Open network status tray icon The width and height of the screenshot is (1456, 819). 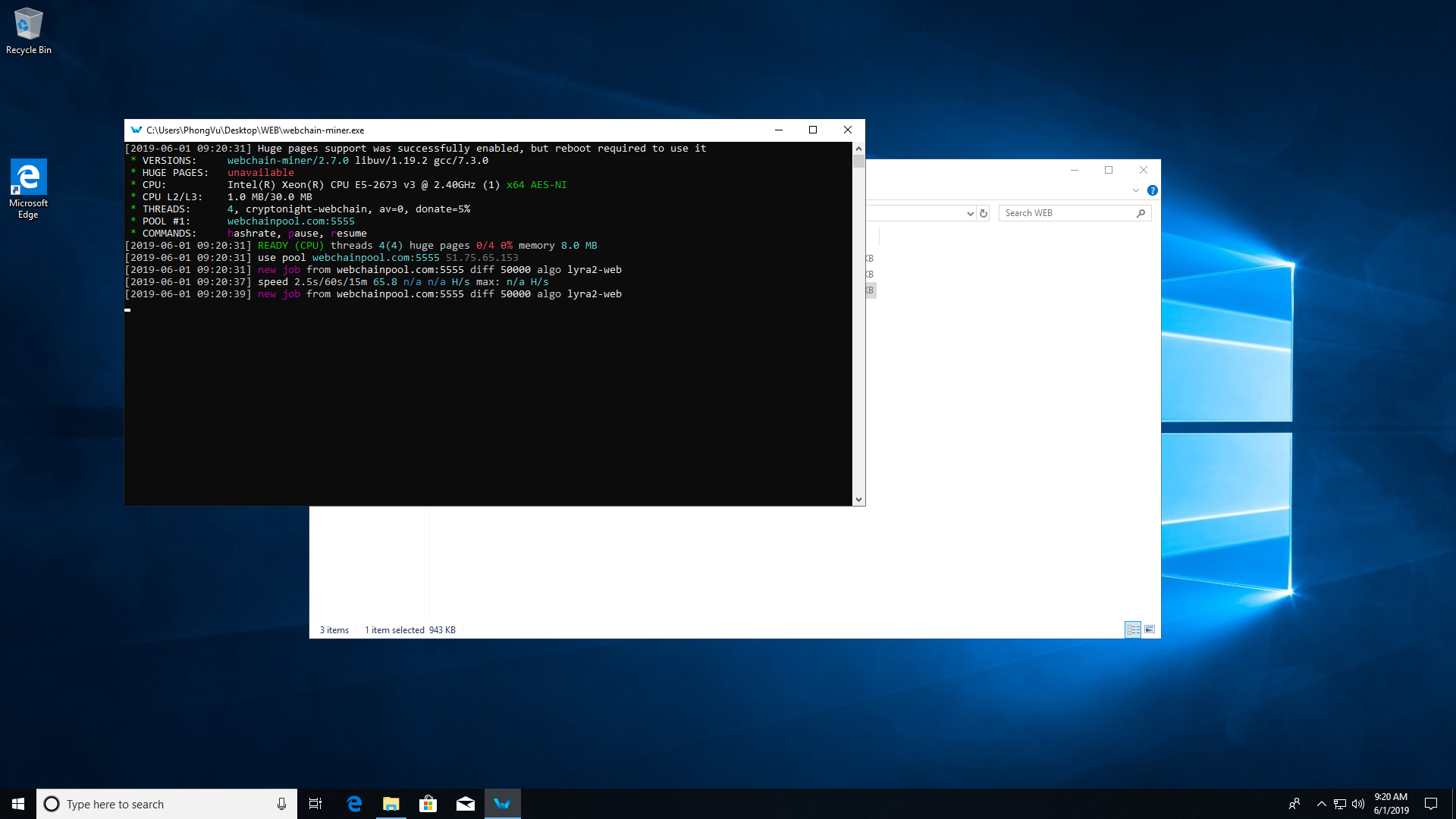coord(1340,804)
